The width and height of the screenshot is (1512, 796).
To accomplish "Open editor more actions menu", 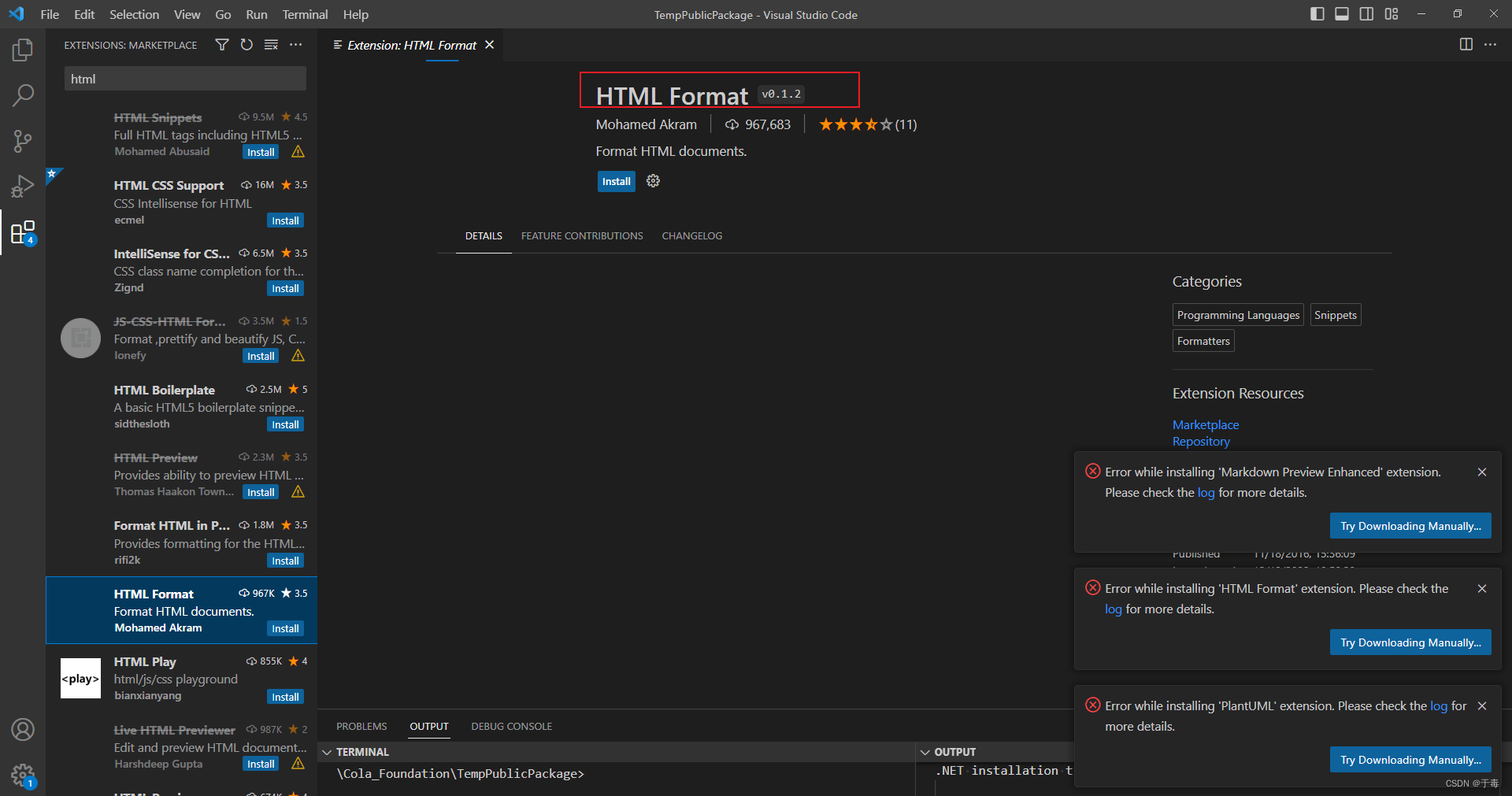I will pos(1490,45).
